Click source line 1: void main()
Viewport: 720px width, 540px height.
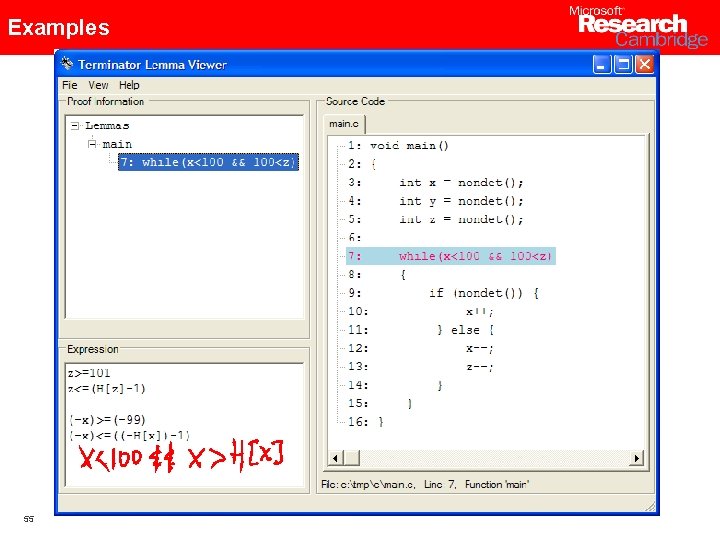pos(398,146)
